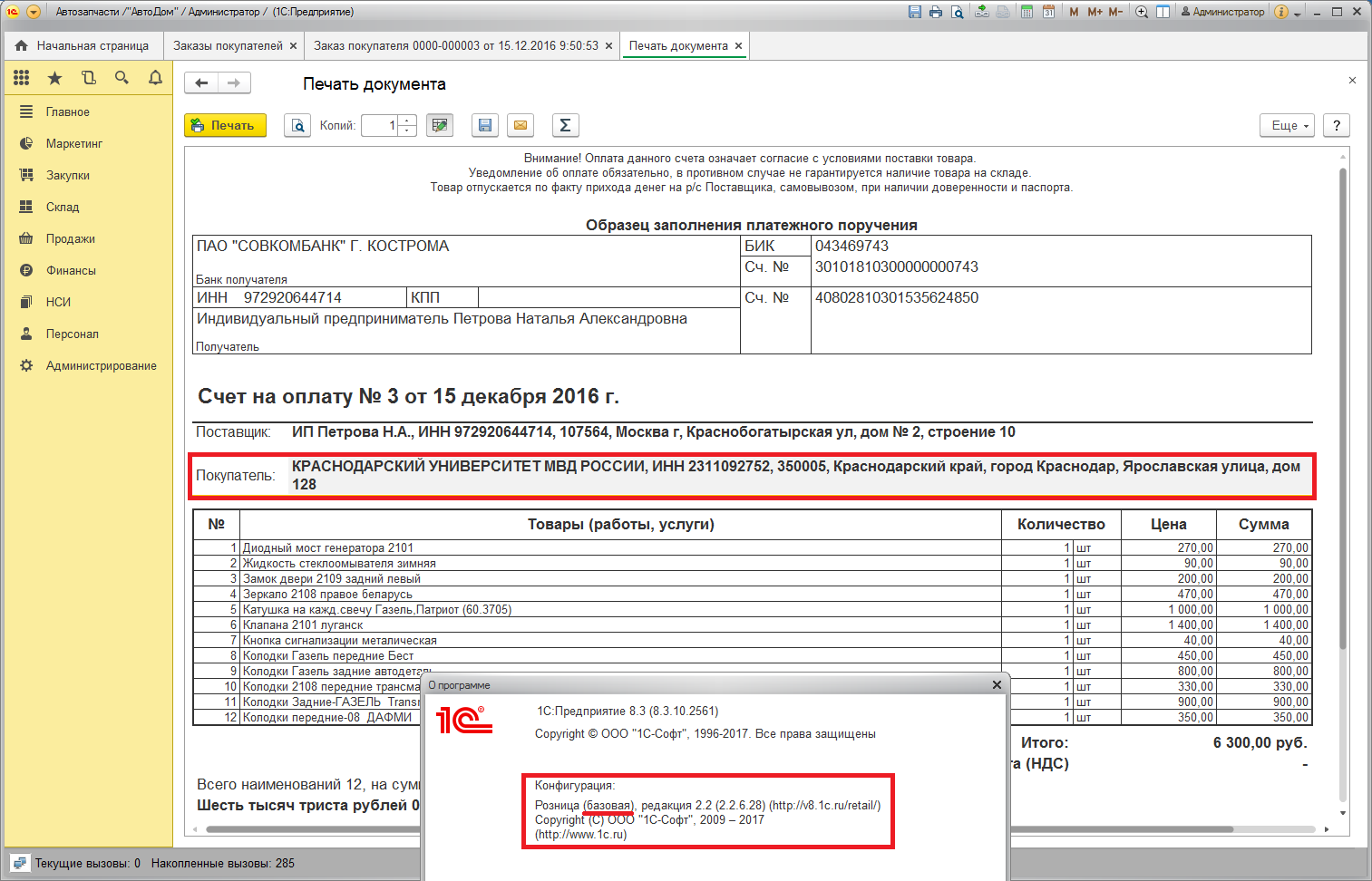Click the sum sigma icon

565,125
